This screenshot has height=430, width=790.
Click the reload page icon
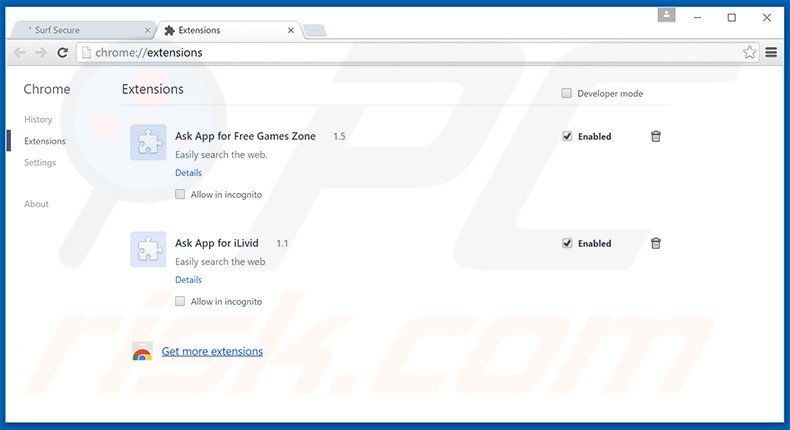(62, 52)
